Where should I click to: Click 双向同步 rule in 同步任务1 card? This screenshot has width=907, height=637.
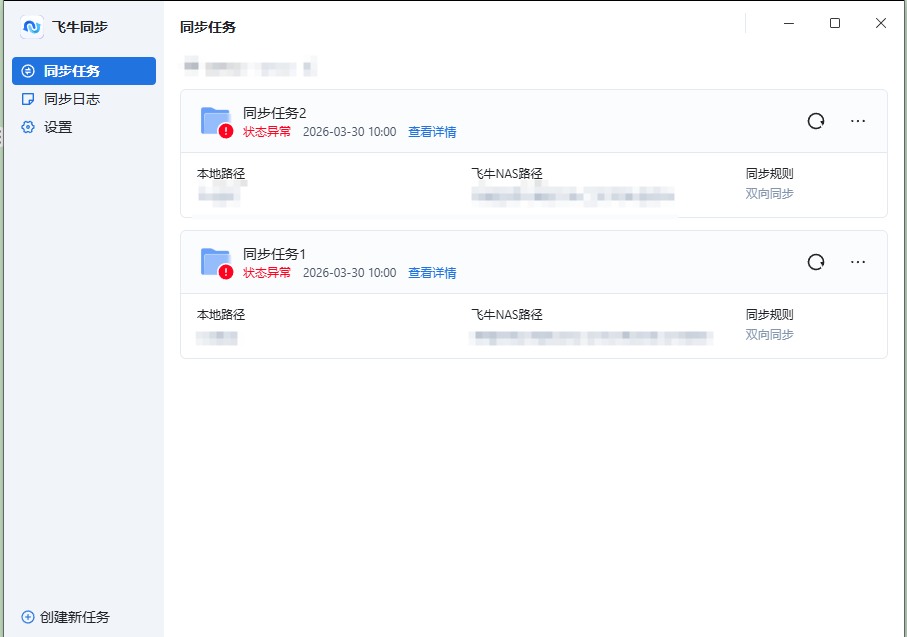tap(769, 335)
